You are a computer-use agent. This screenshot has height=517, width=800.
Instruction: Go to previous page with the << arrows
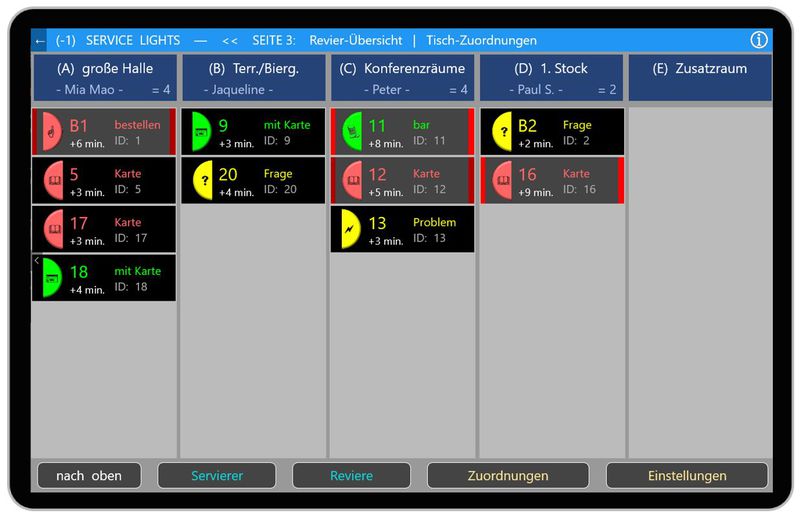[230, 41]
